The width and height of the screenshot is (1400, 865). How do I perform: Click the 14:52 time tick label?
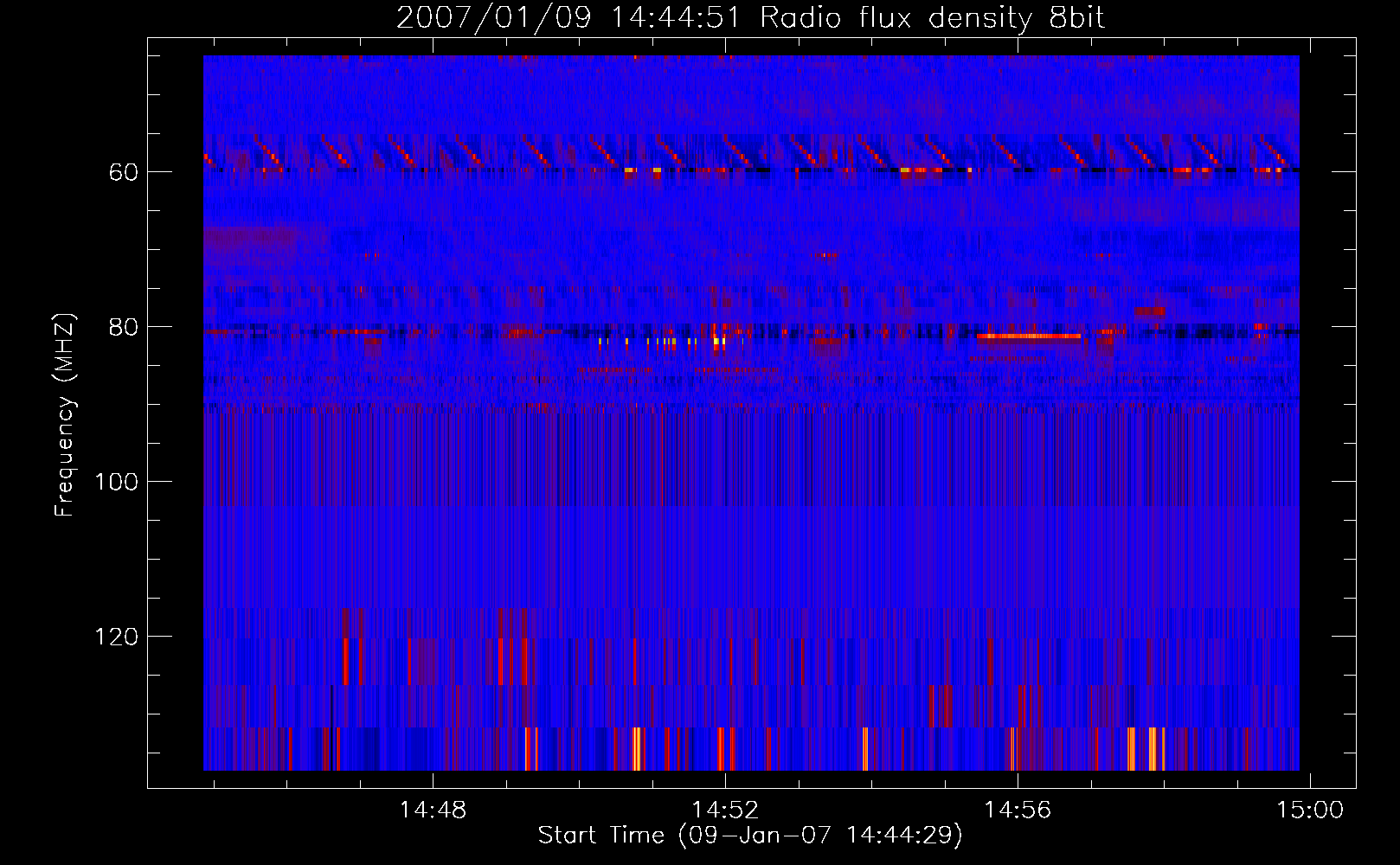tap(725, 810)
